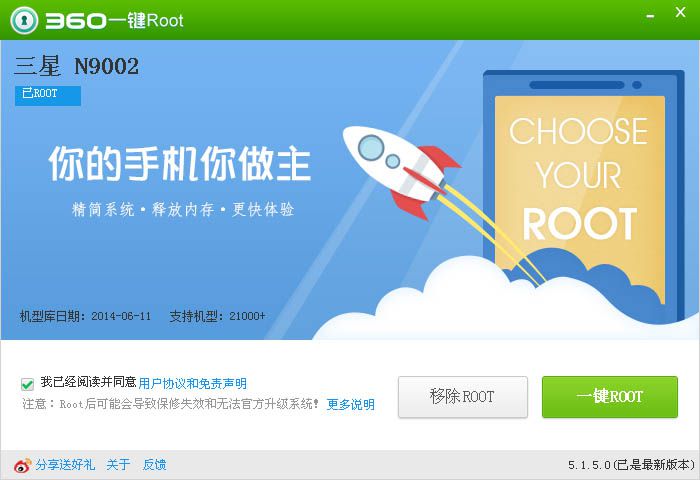Image resolution: width=700 pixels, height=480 pixels.
Task: Click the 已ROOT status badge
Action: (x=48, y=95)
